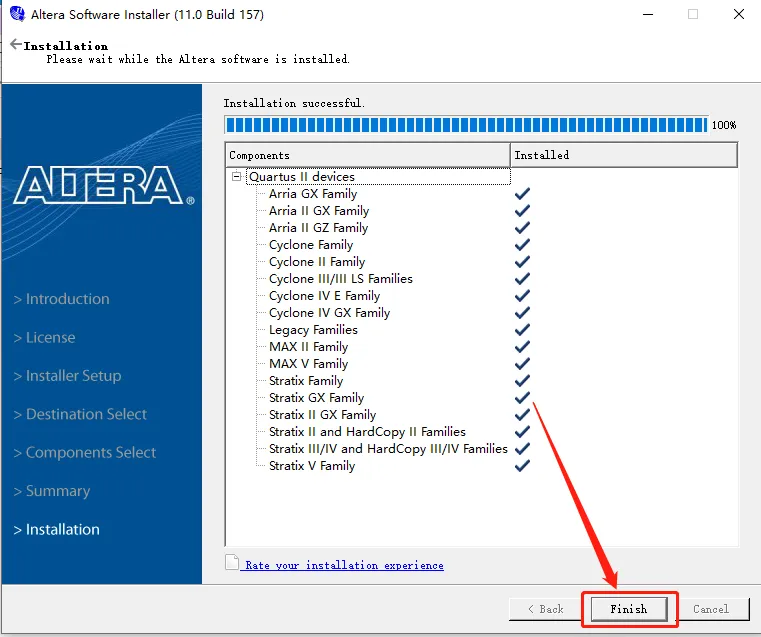
Task: Click the Destination Select step in sidebar
Action: click(80, 414)
